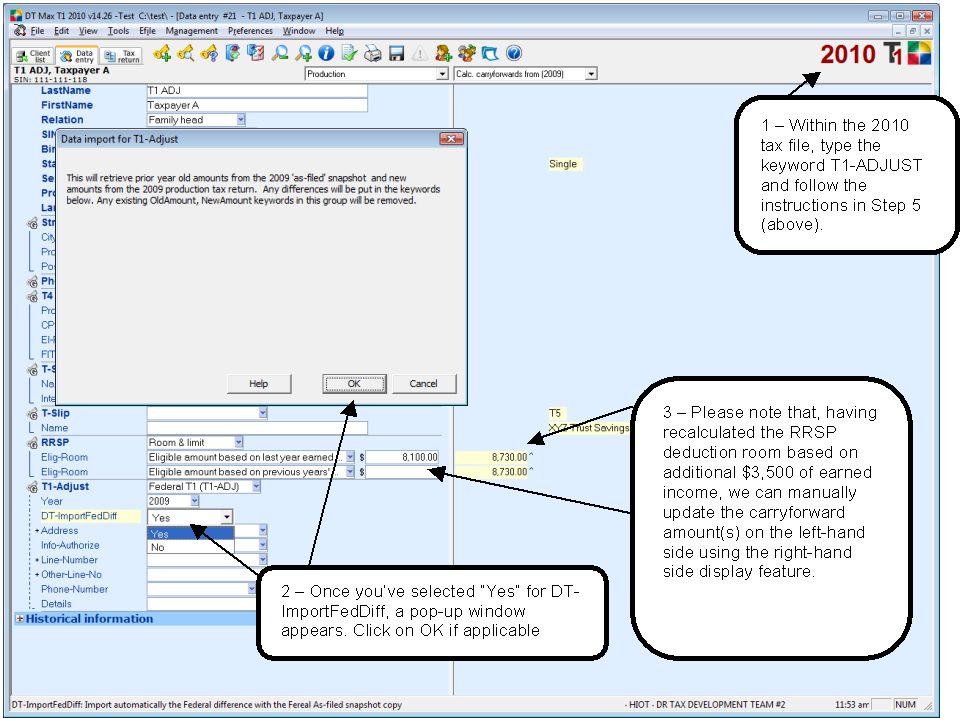Open program help via the question mark icon

[x=513, y=53]
